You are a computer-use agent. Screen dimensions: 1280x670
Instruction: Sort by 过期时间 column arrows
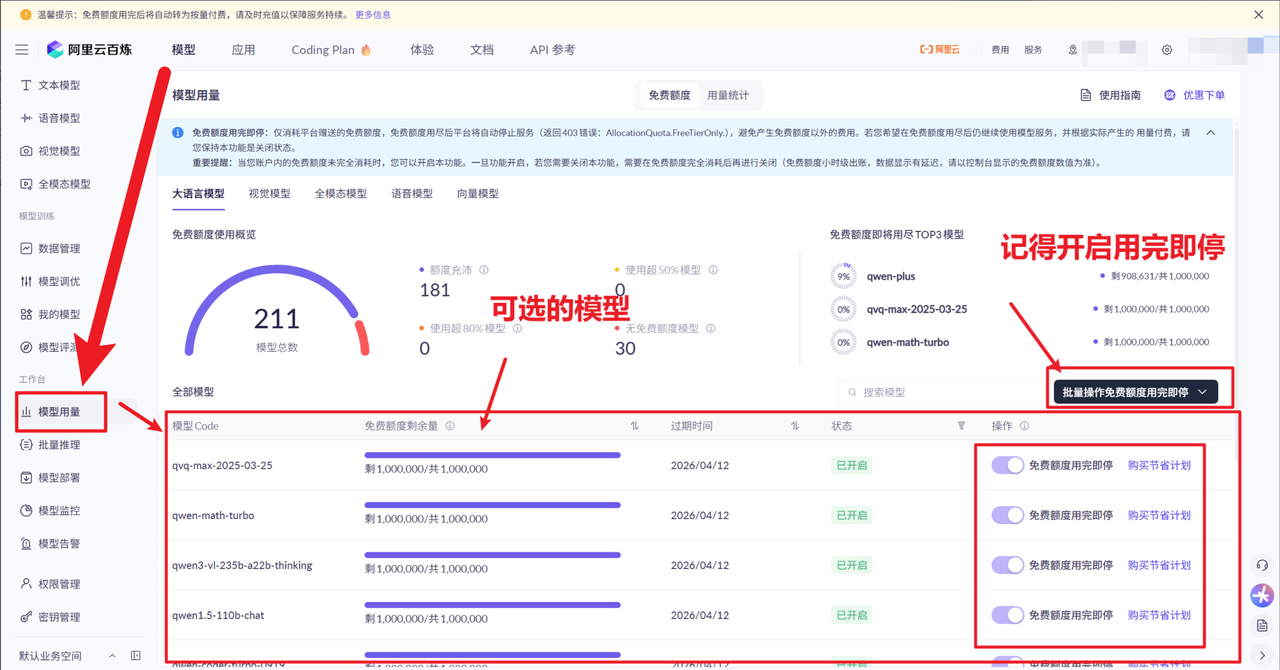pyautogui.click(x=795, y=426)
